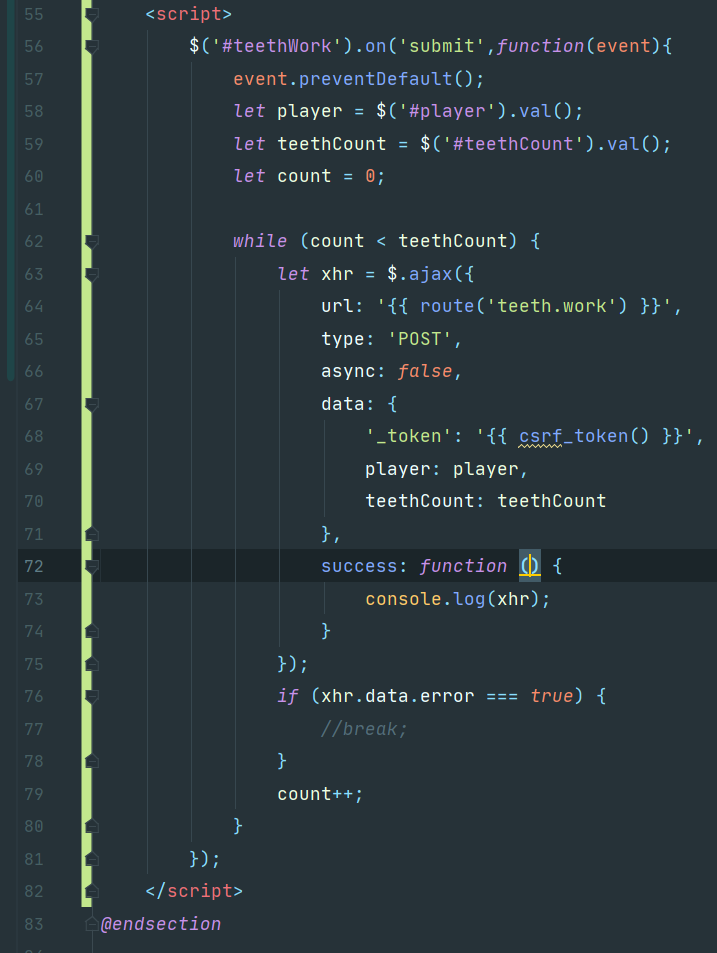Click line number 77 in the gutter

(x=34, y=729)
